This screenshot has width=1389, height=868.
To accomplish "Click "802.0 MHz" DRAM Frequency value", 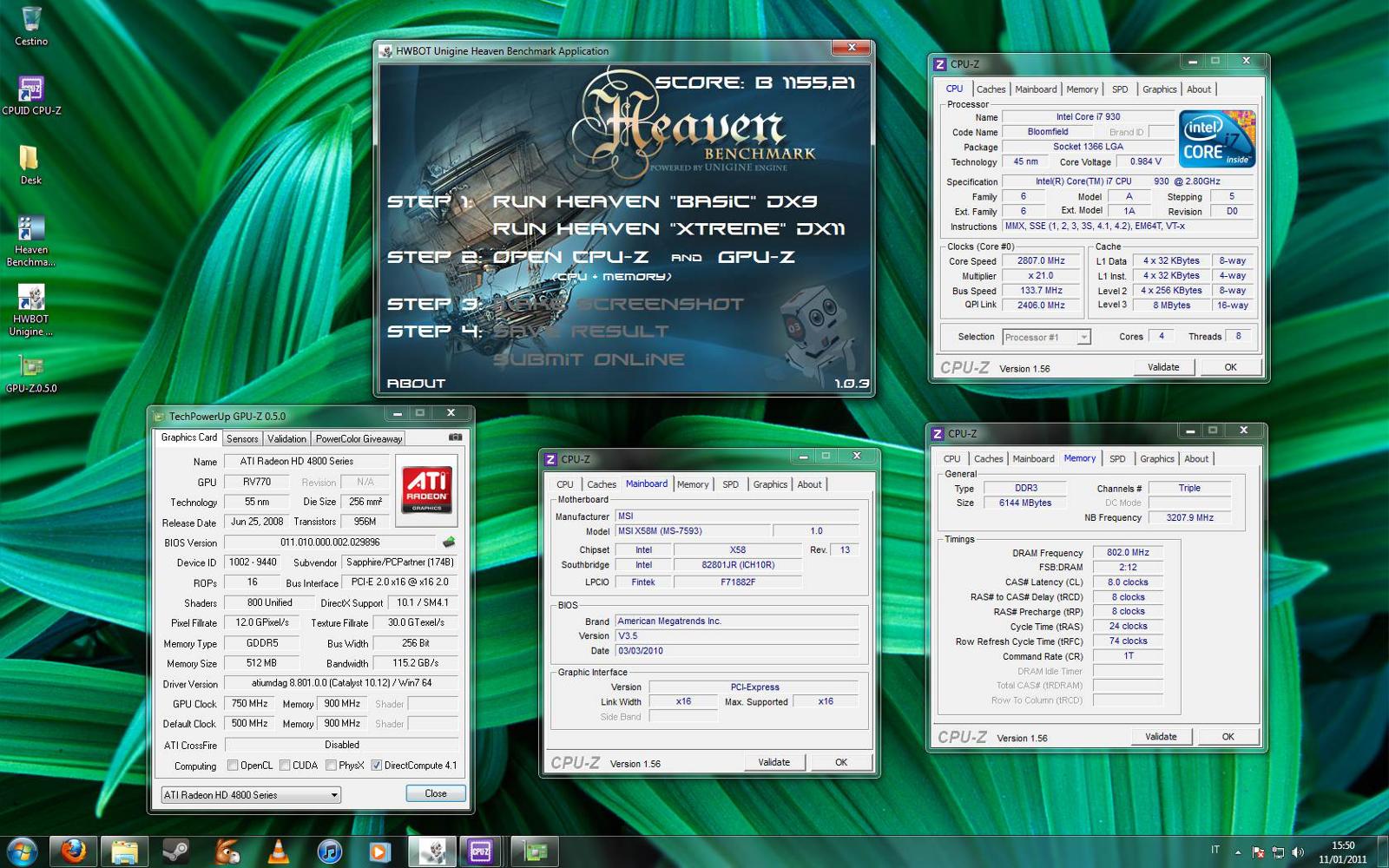I will [1128, 553].
